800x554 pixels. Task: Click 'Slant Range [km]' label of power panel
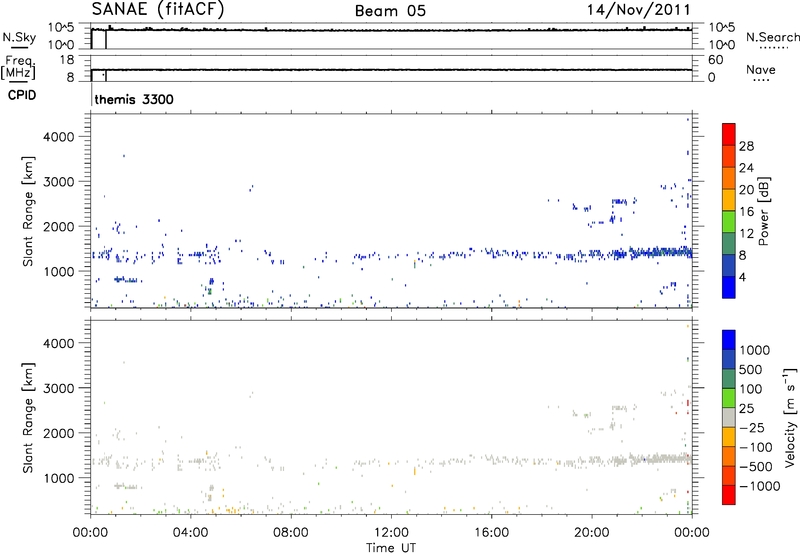point(28,211)
